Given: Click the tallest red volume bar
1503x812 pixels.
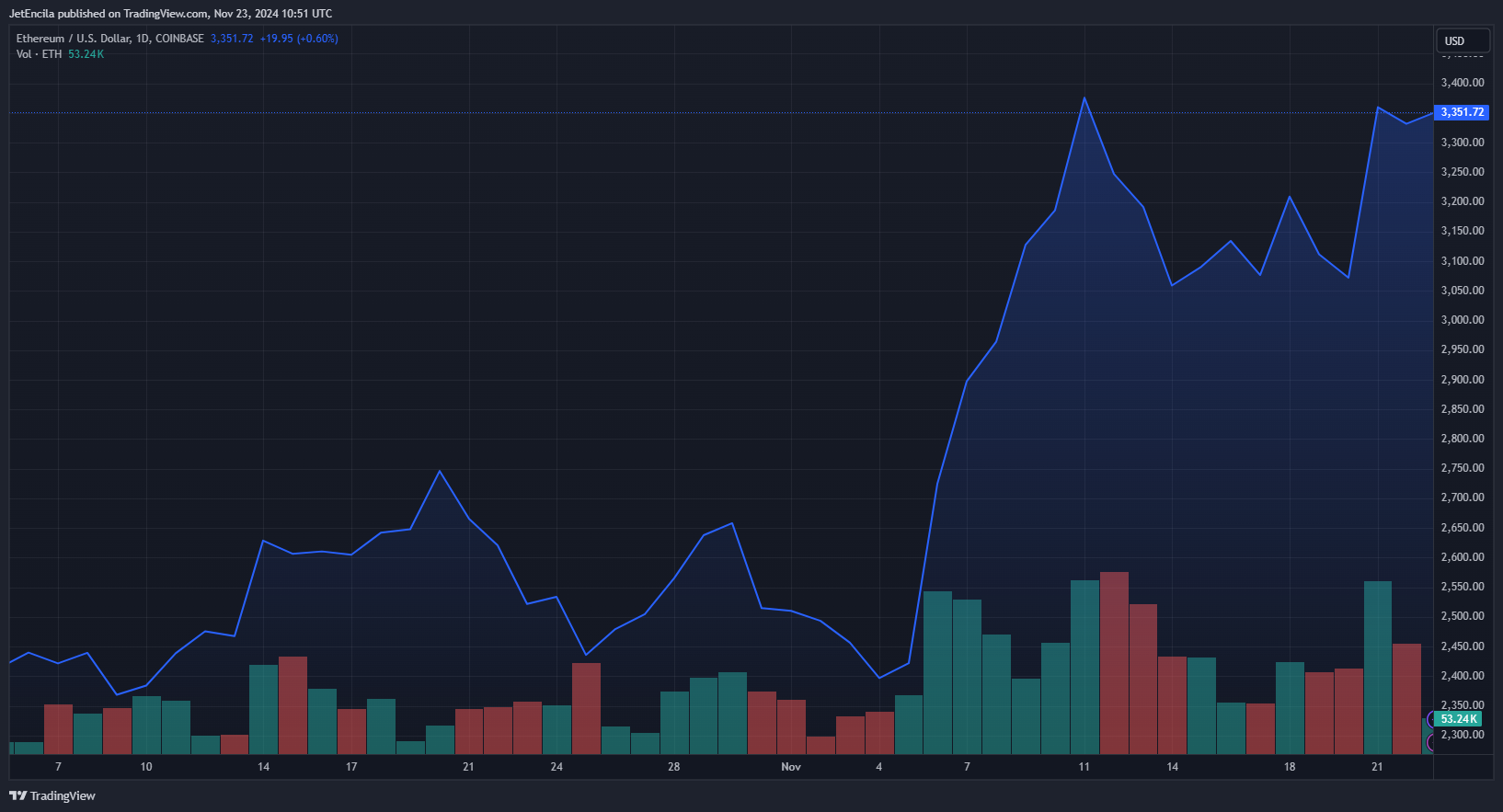Looking at the screenshot, I should click(x=1114, y=662).
